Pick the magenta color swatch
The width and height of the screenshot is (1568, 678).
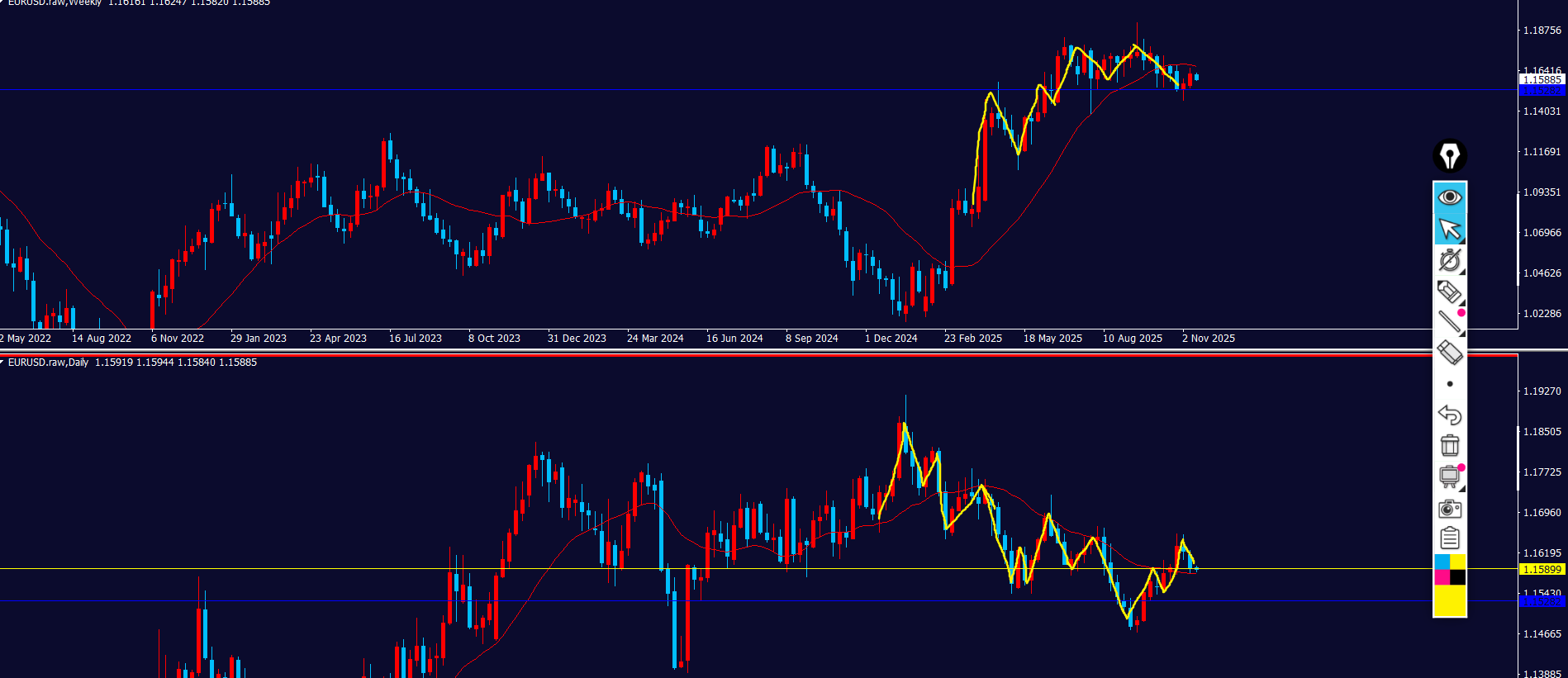pos(1442,577)
